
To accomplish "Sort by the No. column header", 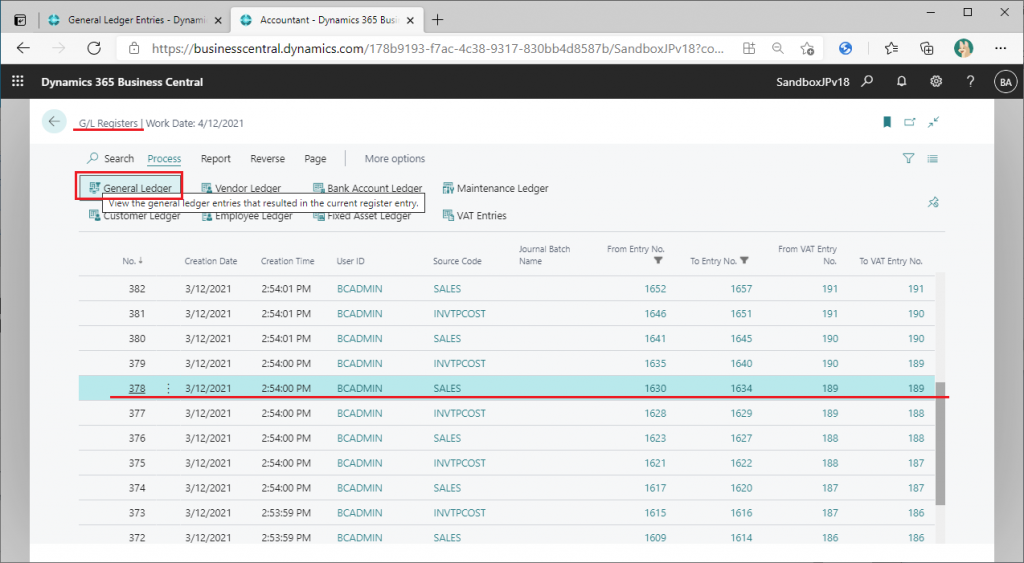I will click(x=133, y=261).
